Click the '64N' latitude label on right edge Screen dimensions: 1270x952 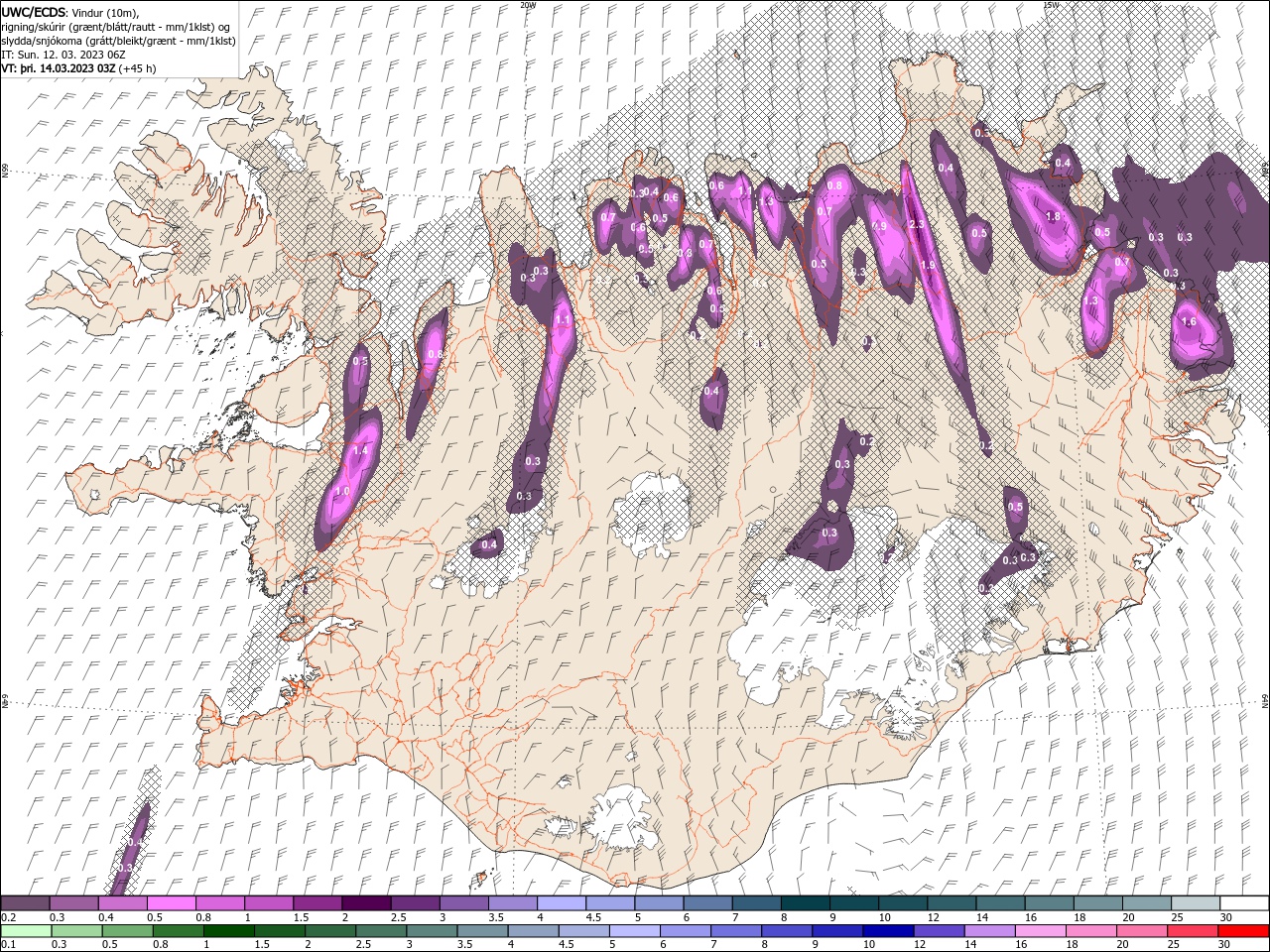pos(1265,702)
